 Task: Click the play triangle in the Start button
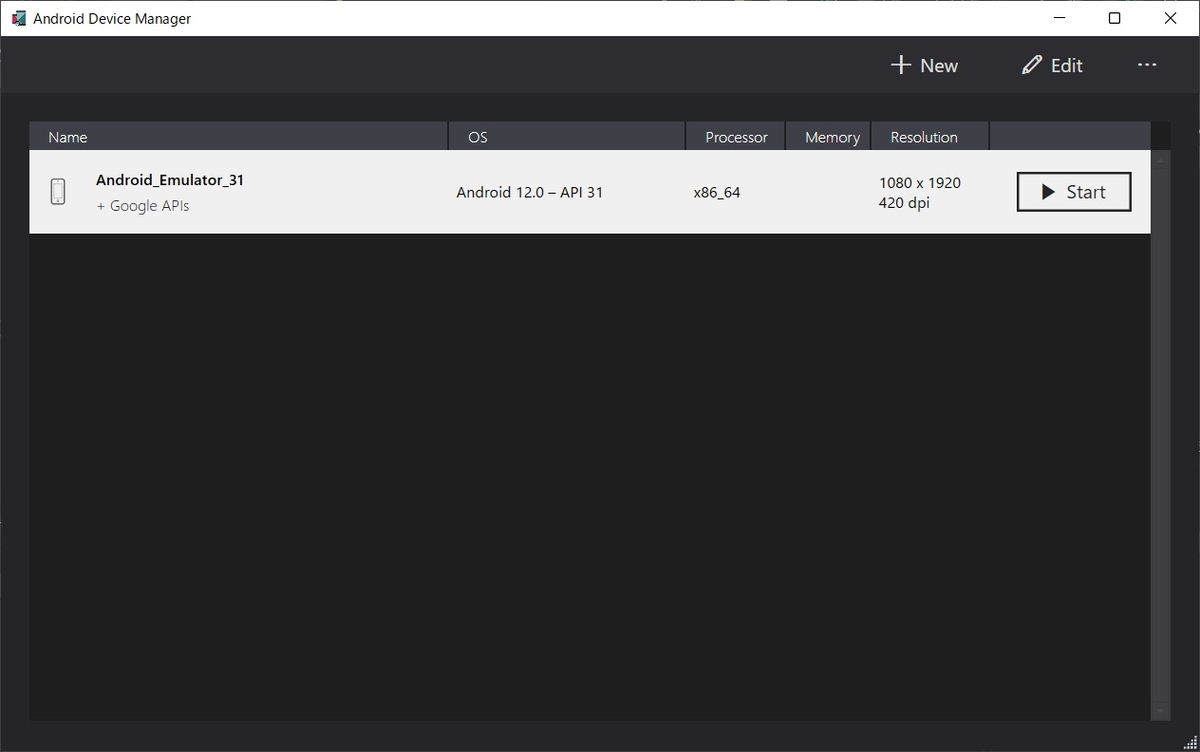point(1047,191)
